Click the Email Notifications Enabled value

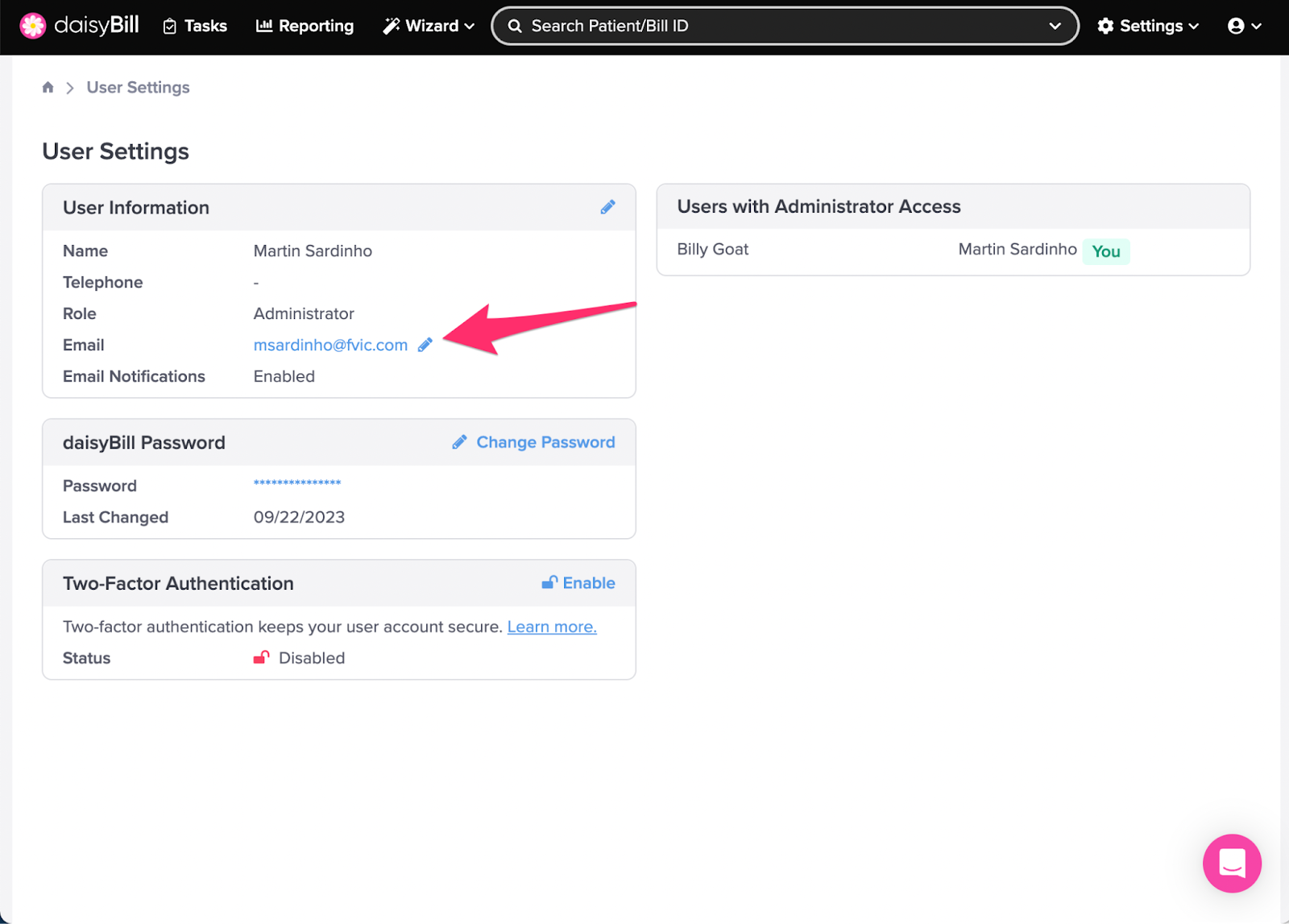click(x=284, y=376)
